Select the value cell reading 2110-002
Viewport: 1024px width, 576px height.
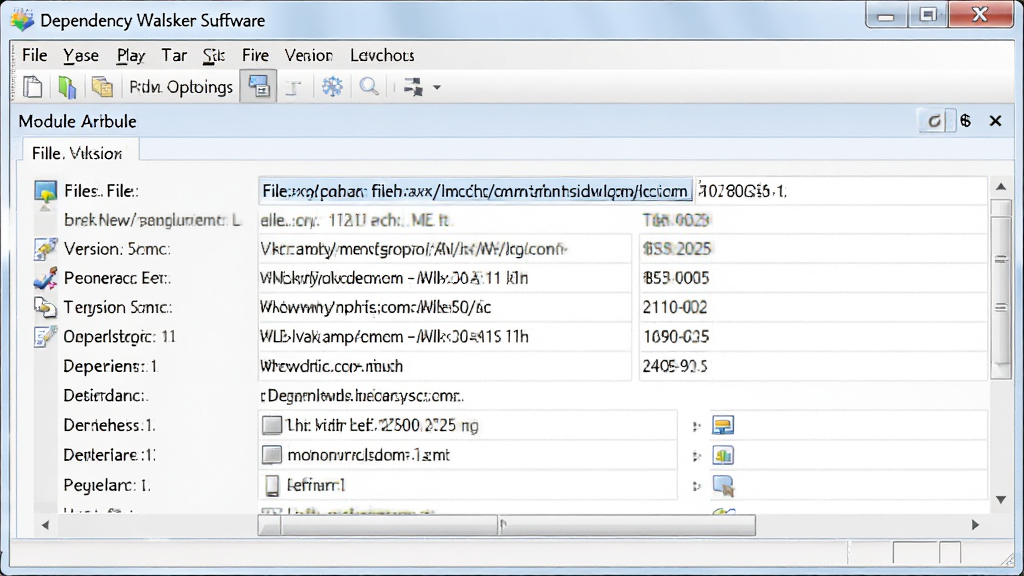(x=812, y=307)
